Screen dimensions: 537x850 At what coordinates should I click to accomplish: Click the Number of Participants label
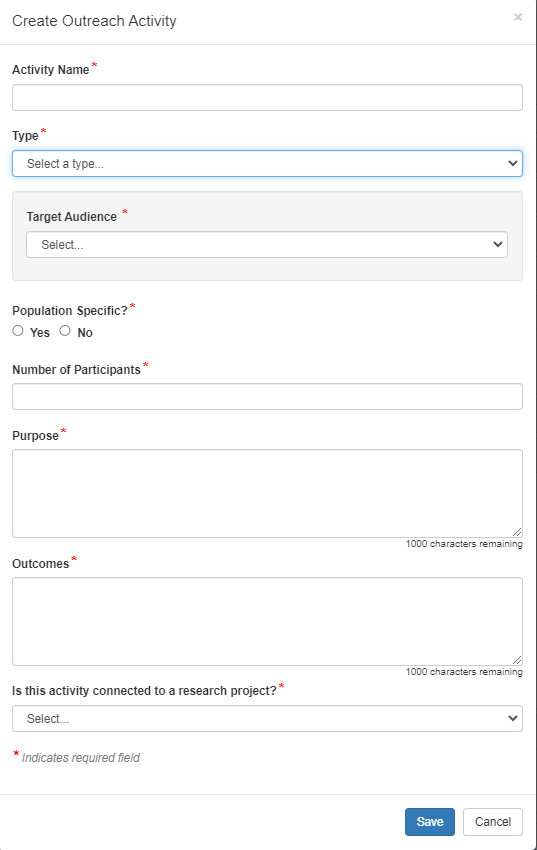(x=76, y=370)
